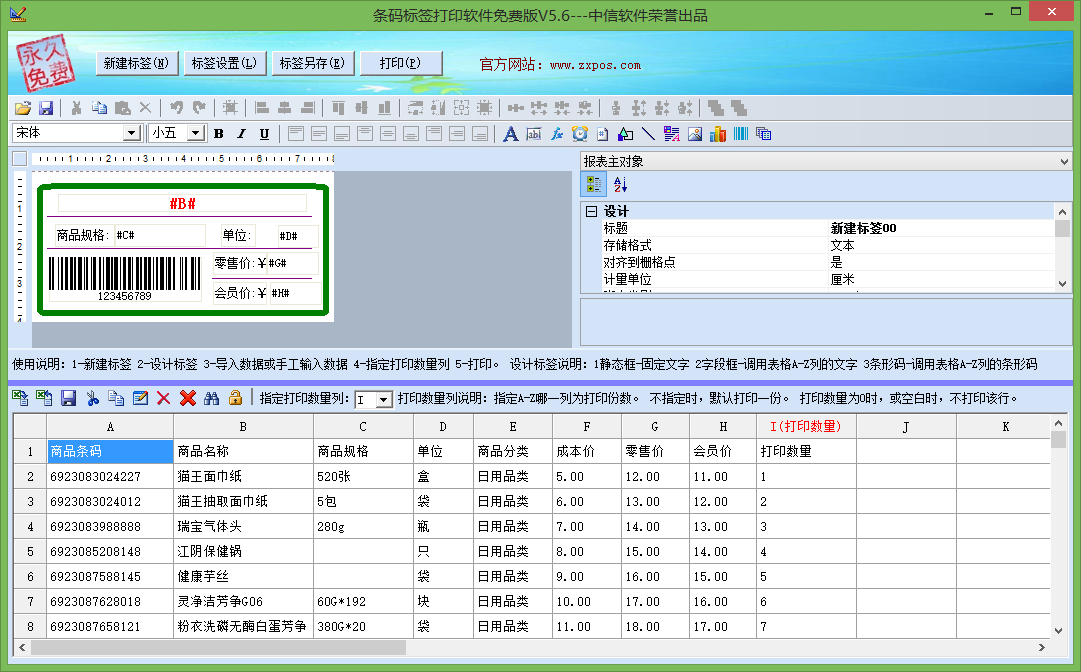Toggle italic text formatting
The image size is (1081, 672).
(241, 134)
